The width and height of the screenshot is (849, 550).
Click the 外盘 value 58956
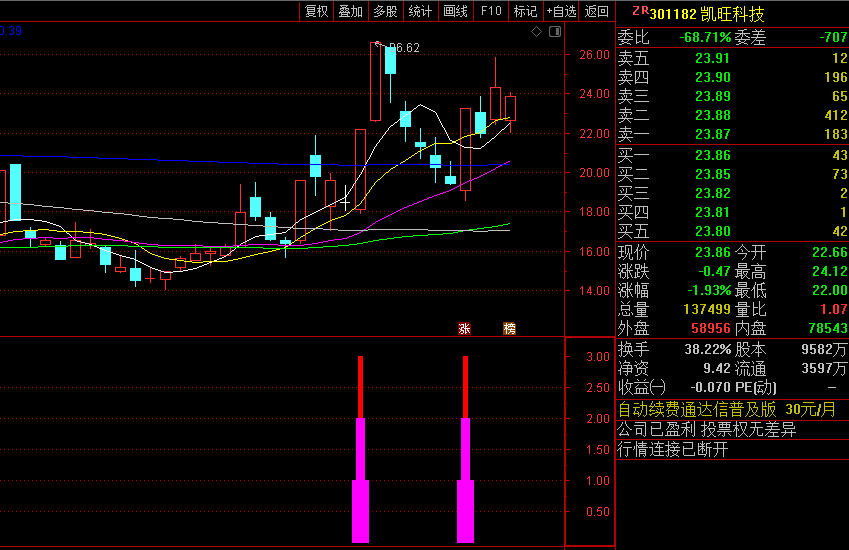[x=711, y=328]
